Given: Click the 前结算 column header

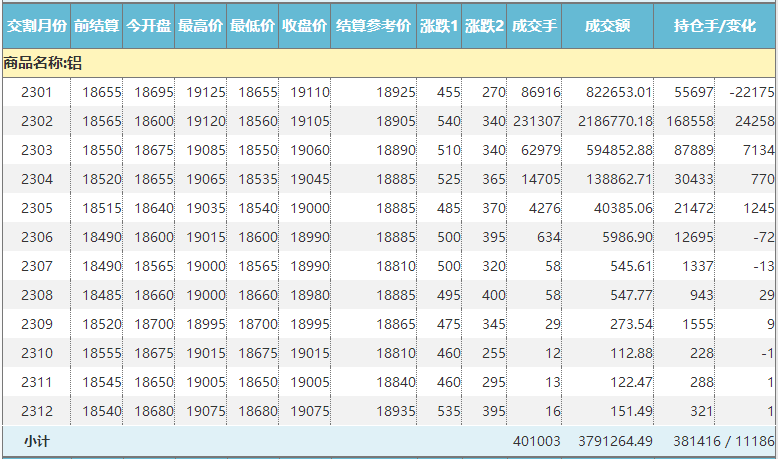Looking at the screenshot, I should click(97, 25).
